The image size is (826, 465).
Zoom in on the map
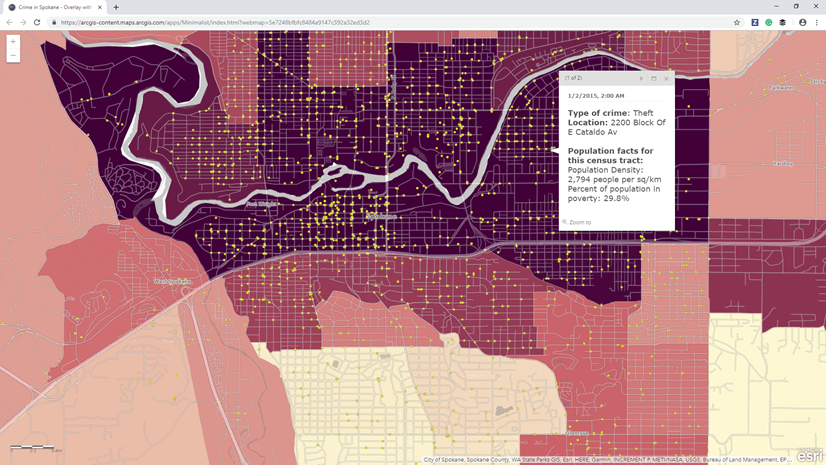point(13,42)
